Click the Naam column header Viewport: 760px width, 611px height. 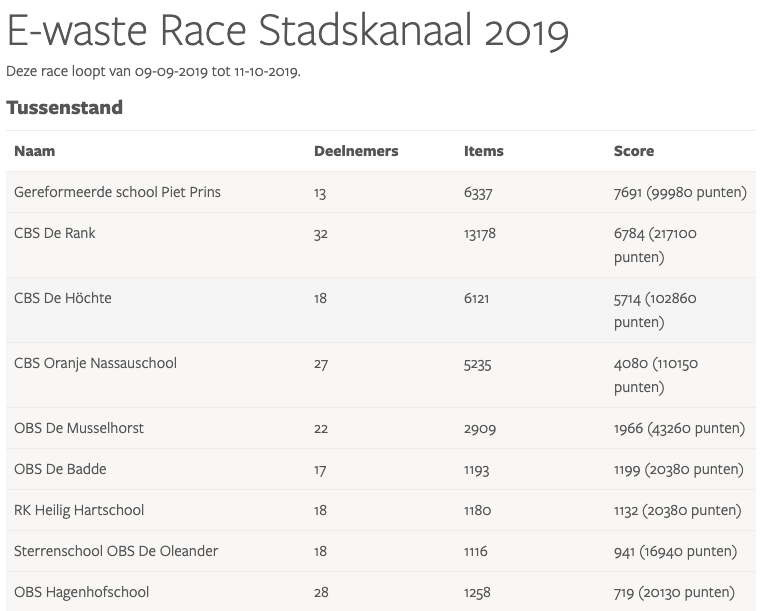(35, 151)
